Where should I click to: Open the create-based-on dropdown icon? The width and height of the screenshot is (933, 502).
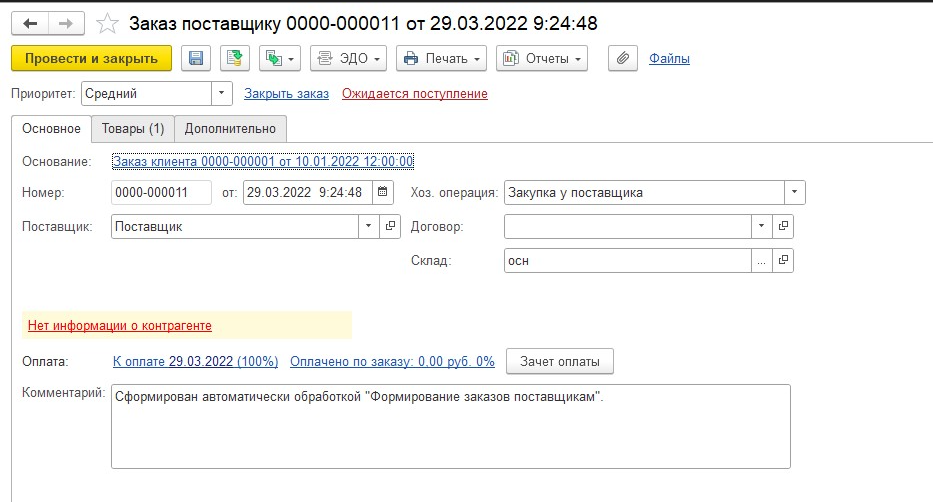point(280,58)
